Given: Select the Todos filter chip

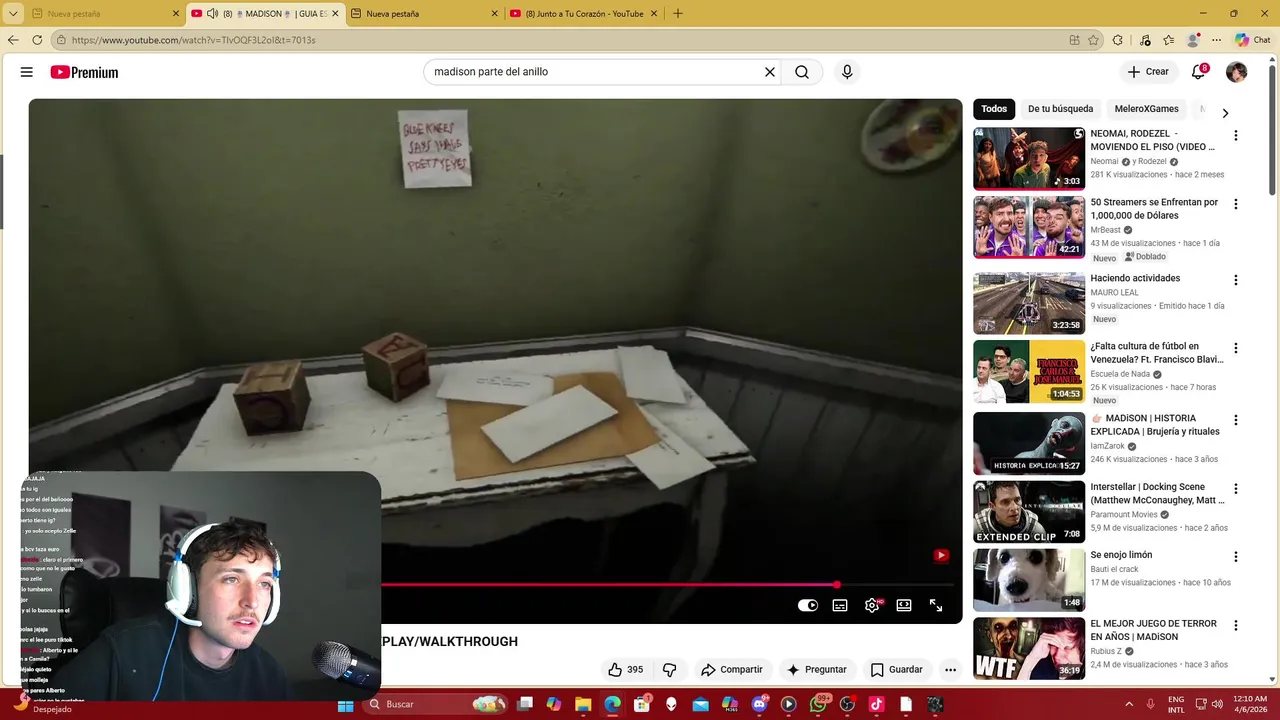Looking at the screenshot, I should coord(994,109).
